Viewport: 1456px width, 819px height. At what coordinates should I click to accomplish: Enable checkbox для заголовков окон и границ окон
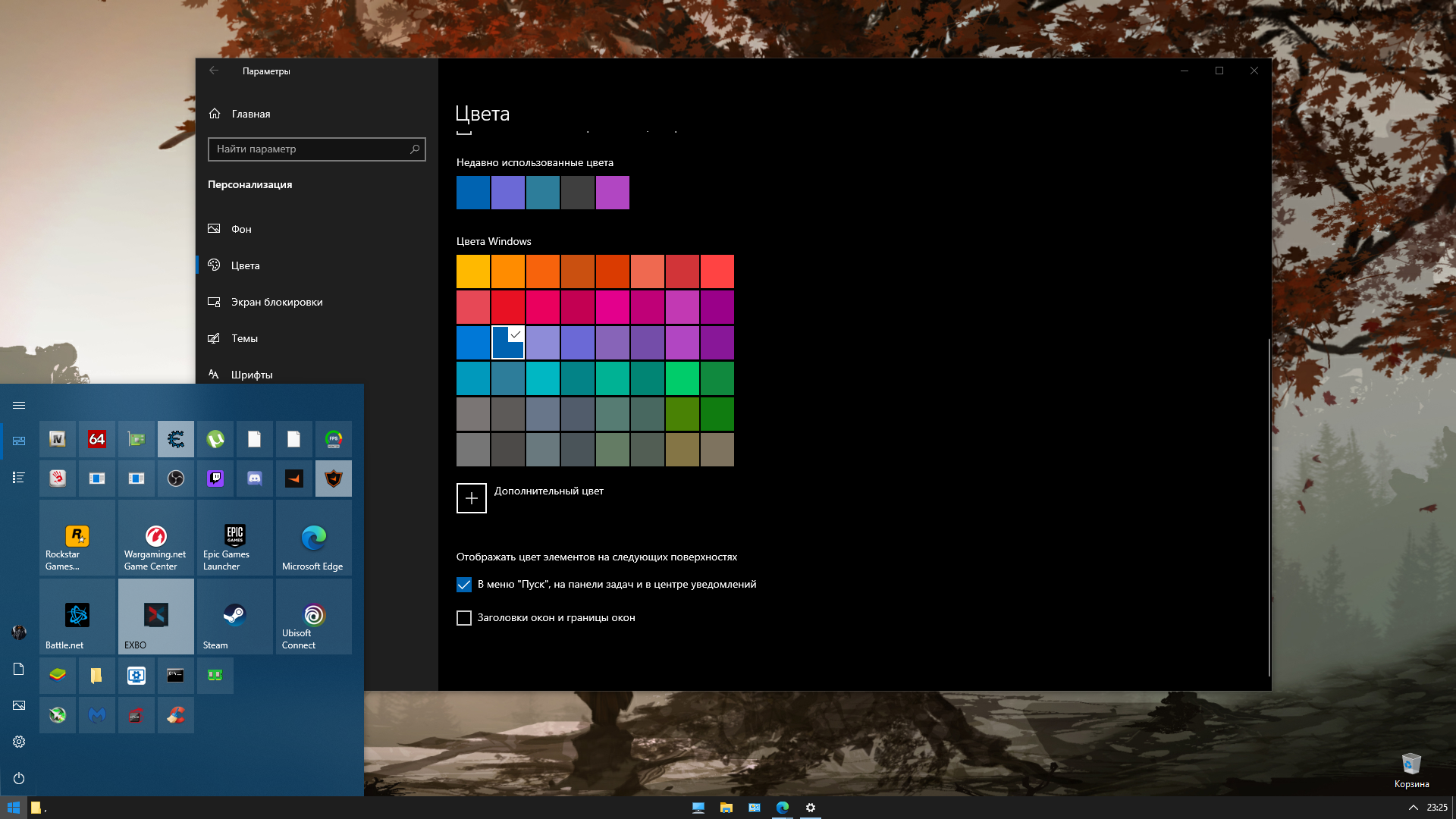pyautogui.click(x=463, y=618)
